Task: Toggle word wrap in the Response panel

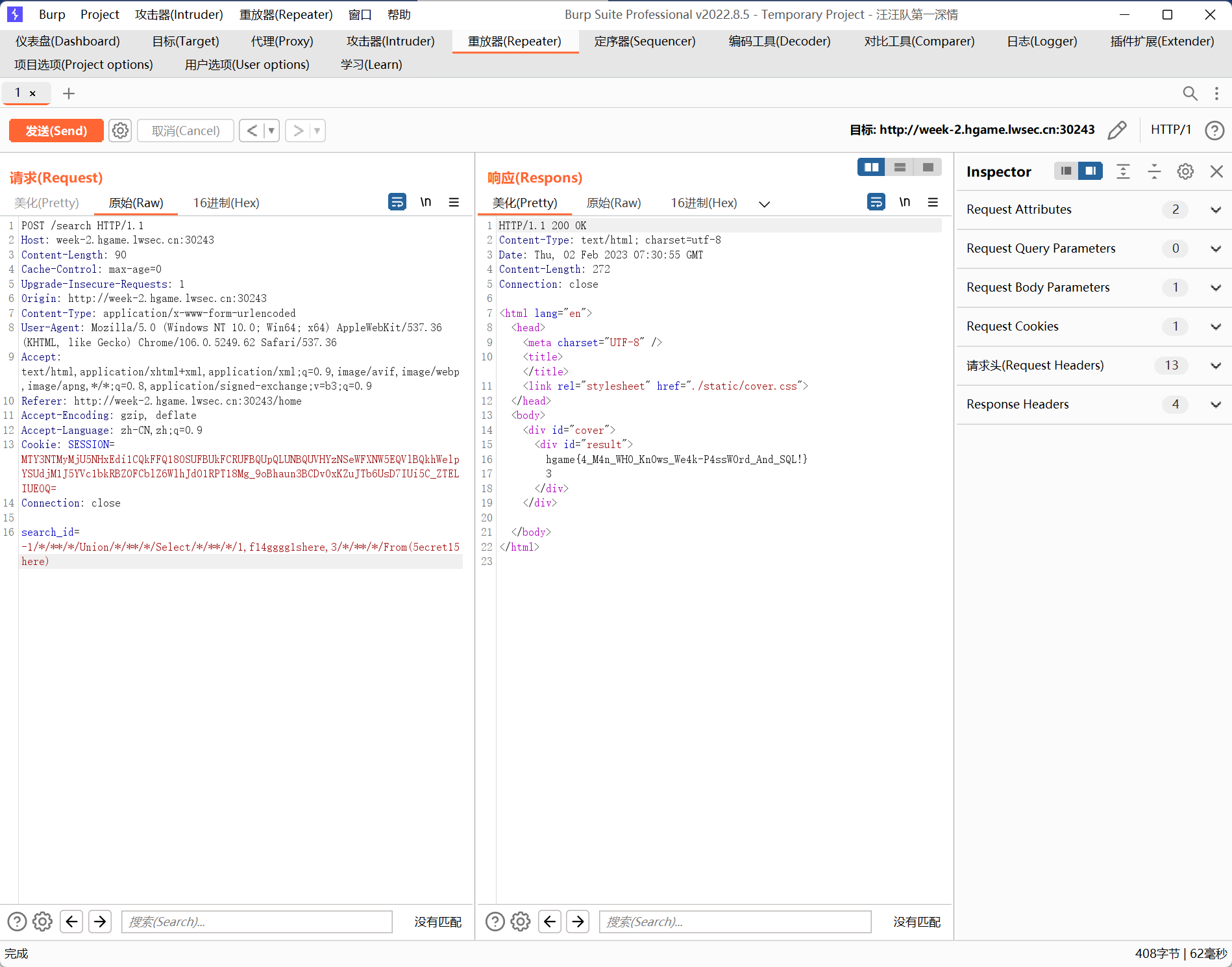Action: tap(876, 202)
